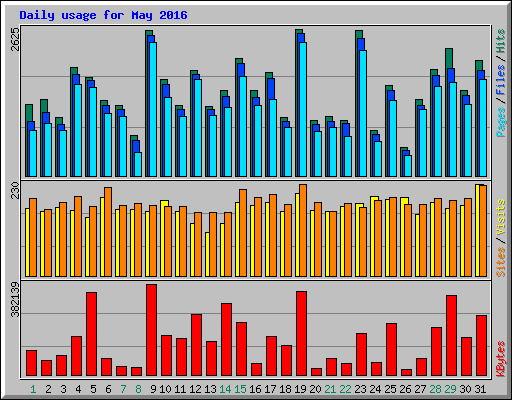Select day label 11 on the x-axis
This screenshot has width=512, height=400.
(x=180, y=389)
